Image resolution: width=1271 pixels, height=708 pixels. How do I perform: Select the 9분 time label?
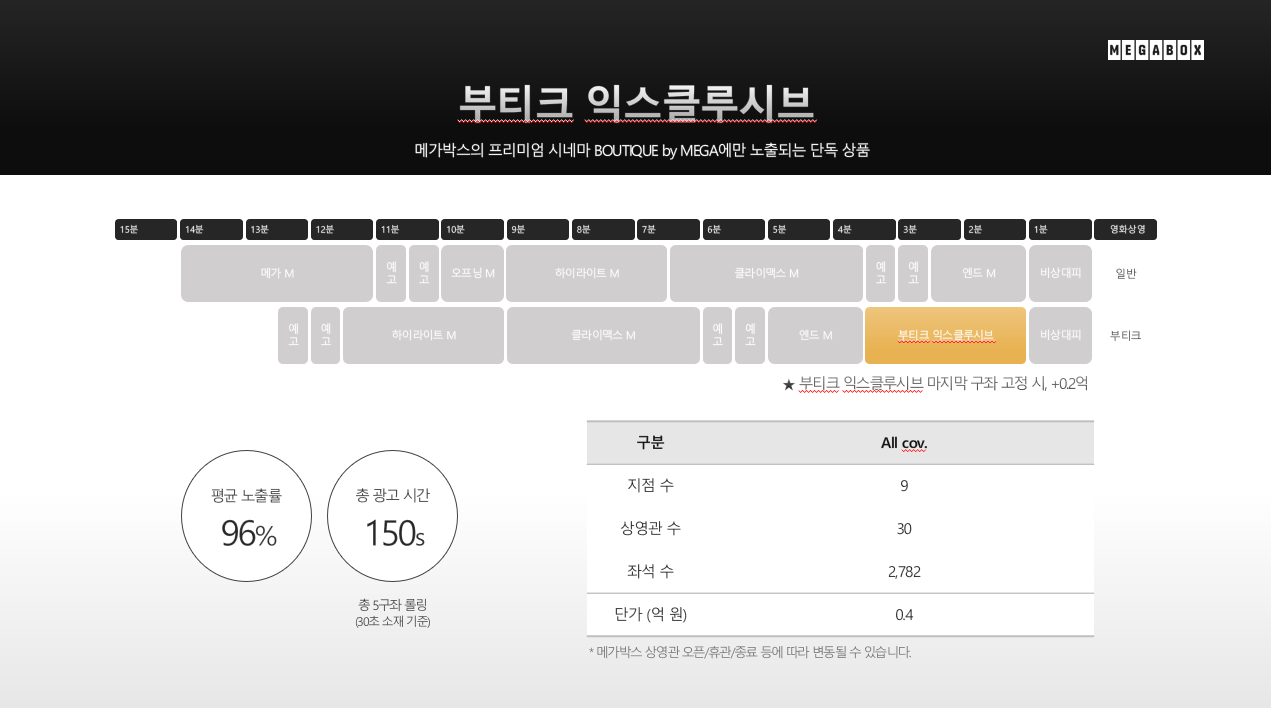tap(538, 230)
